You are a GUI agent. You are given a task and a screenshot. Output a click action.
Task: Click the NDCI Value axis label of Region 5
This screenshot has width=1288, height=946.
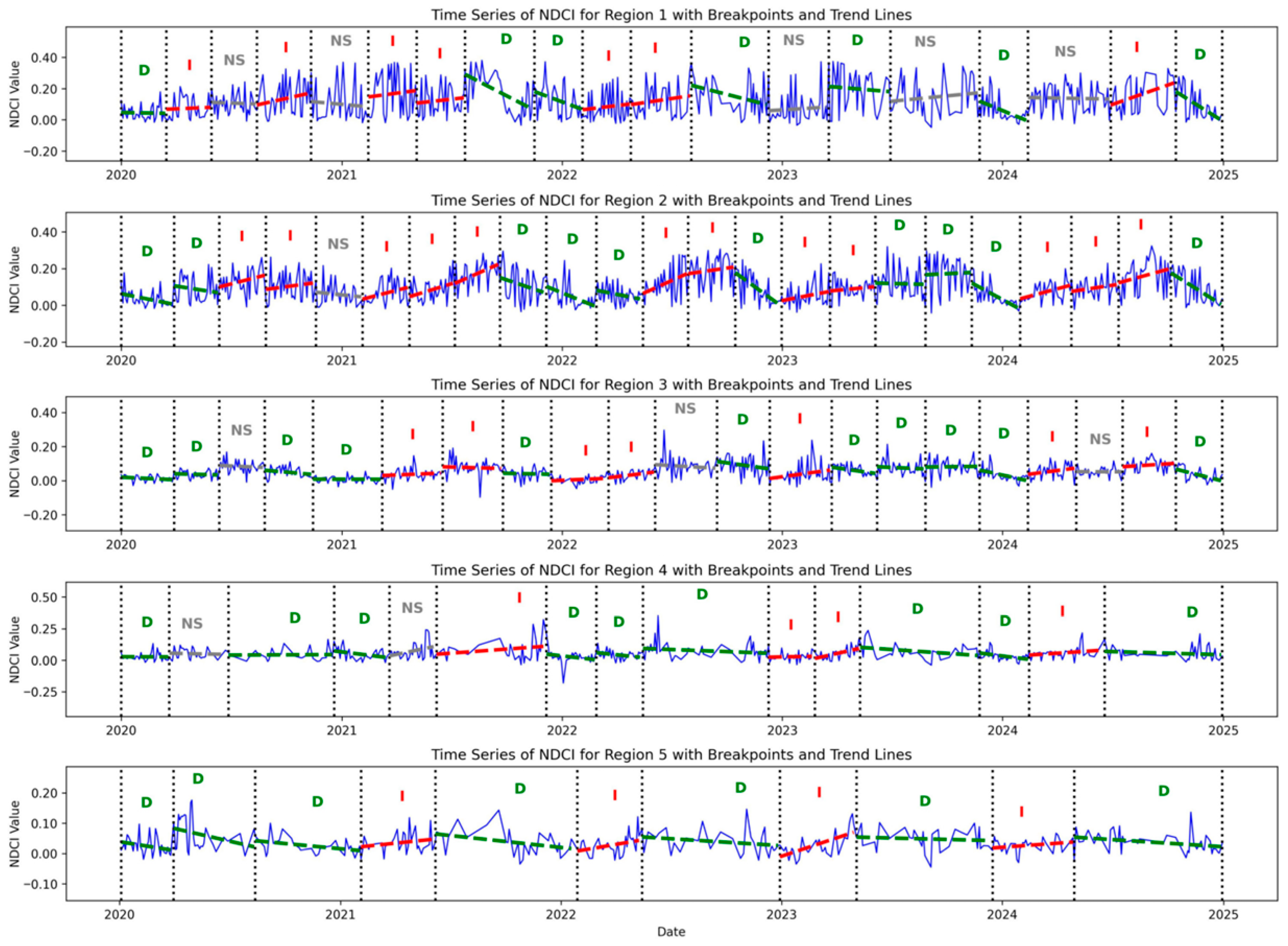click(x=15, y=834)
